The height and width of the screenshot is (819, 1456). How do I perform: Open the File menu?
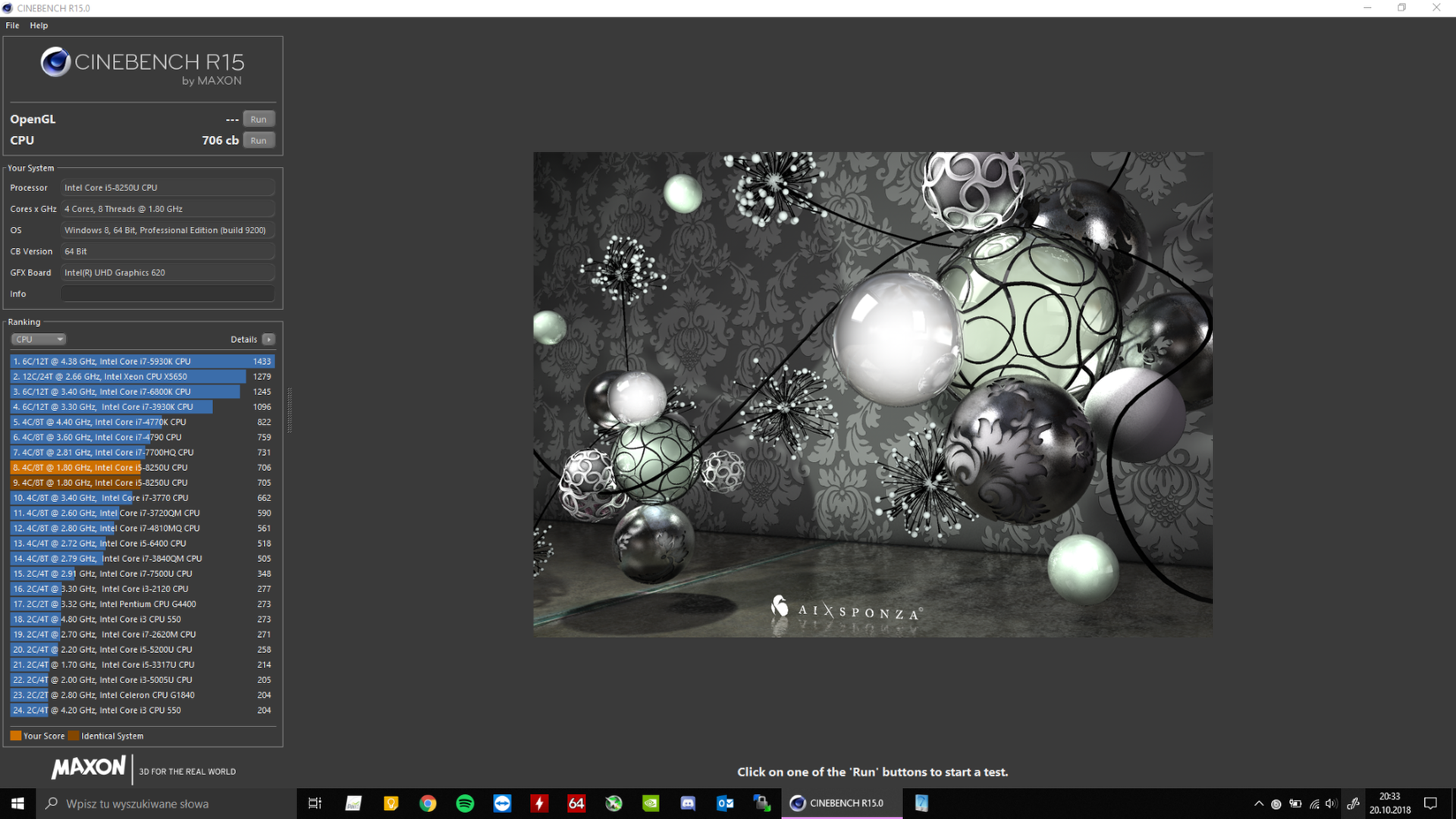(12, 25)
